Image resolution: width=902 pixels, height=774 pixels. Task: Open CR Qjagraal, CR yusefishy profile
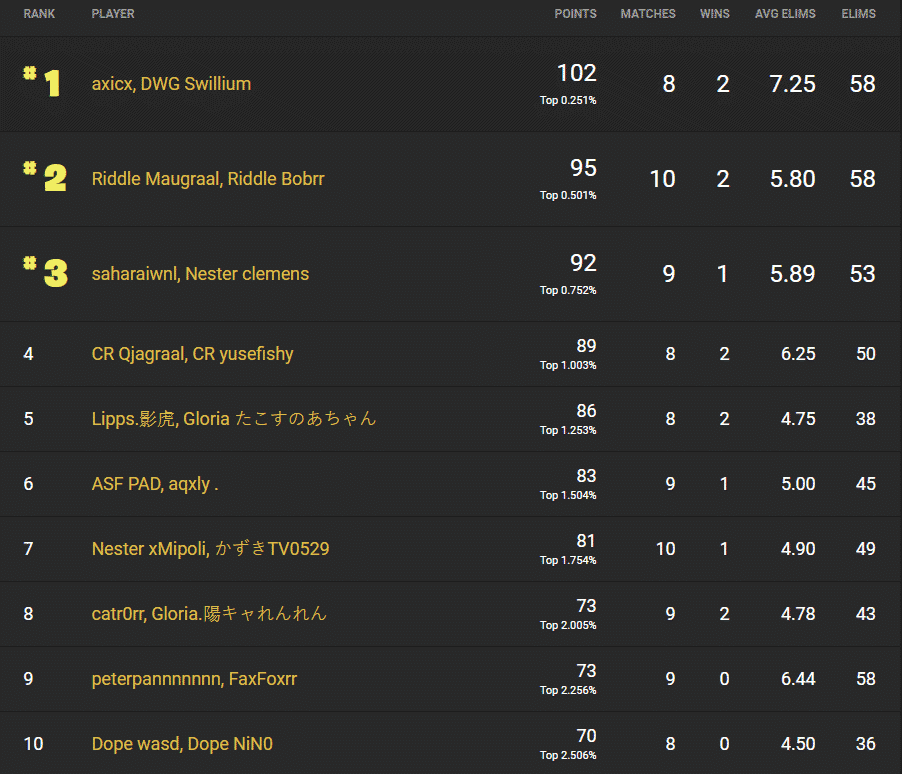click(x=192, y=354)
